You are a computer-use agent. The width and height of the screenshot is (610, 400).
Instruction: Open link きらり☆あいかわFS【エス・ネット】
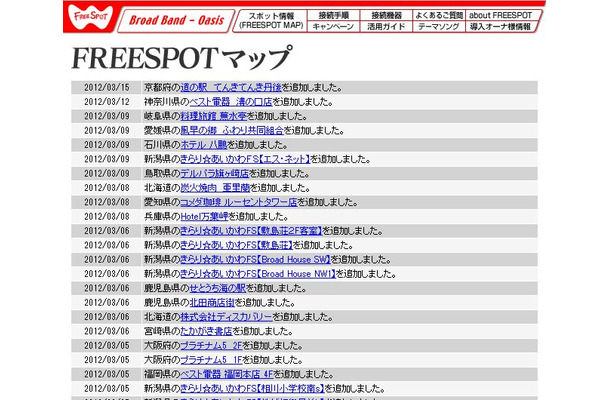click(245, 159)
